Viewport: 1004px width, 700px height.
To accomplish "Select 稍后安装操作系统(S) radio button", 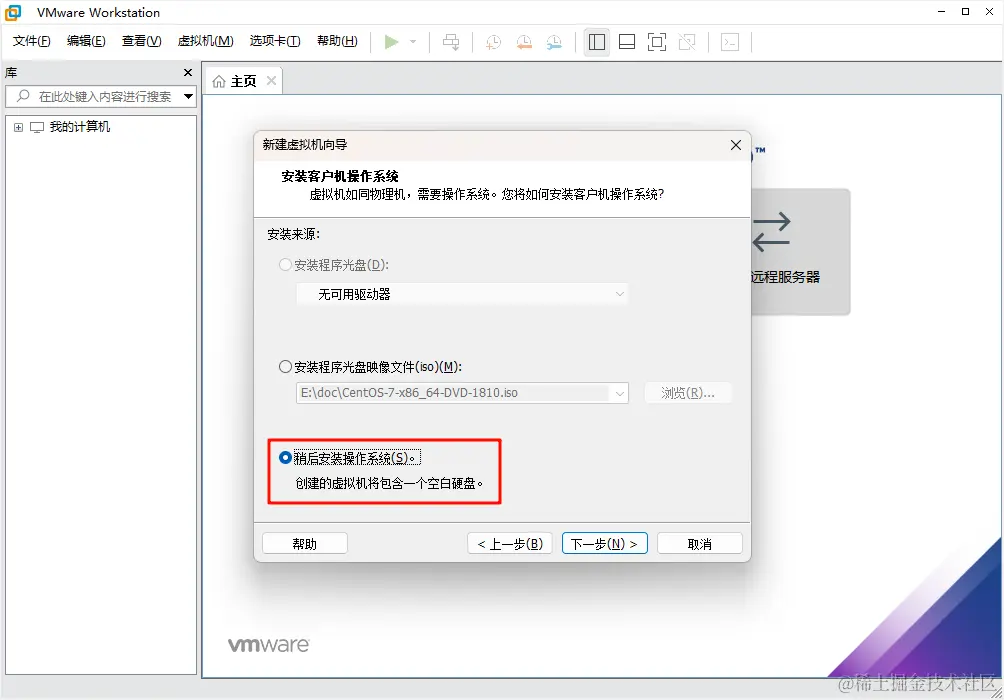I will tap(285, 458).
